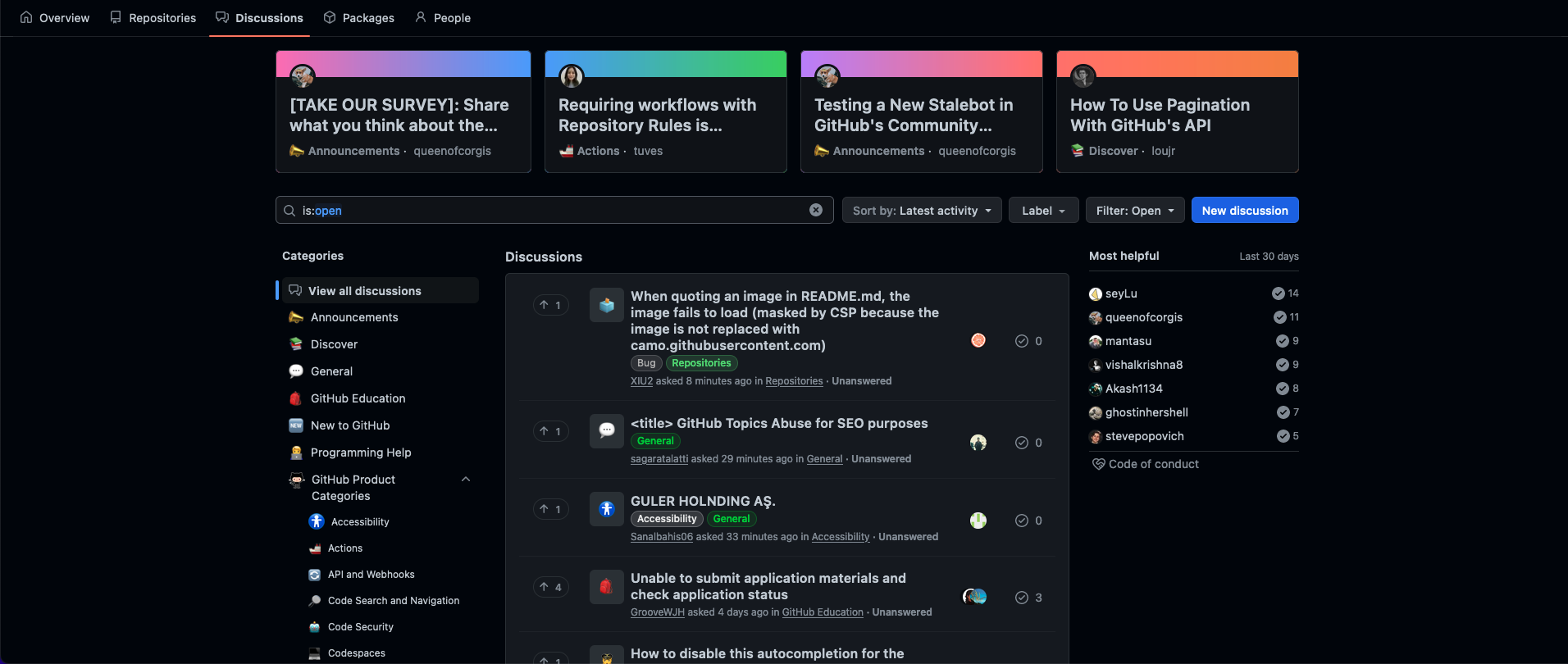The height and width of the screenshot is (664, 1568).
Task: Click the 3 comments icon on Unable to submit row
Action: tap(1022, 598)
